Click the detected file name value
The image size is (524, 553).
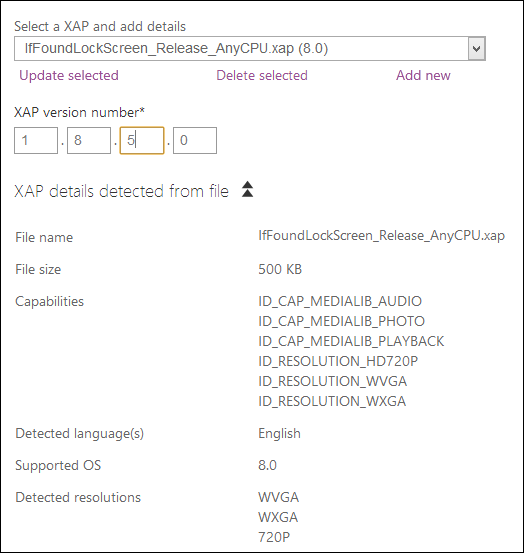[x=382, y=236]
